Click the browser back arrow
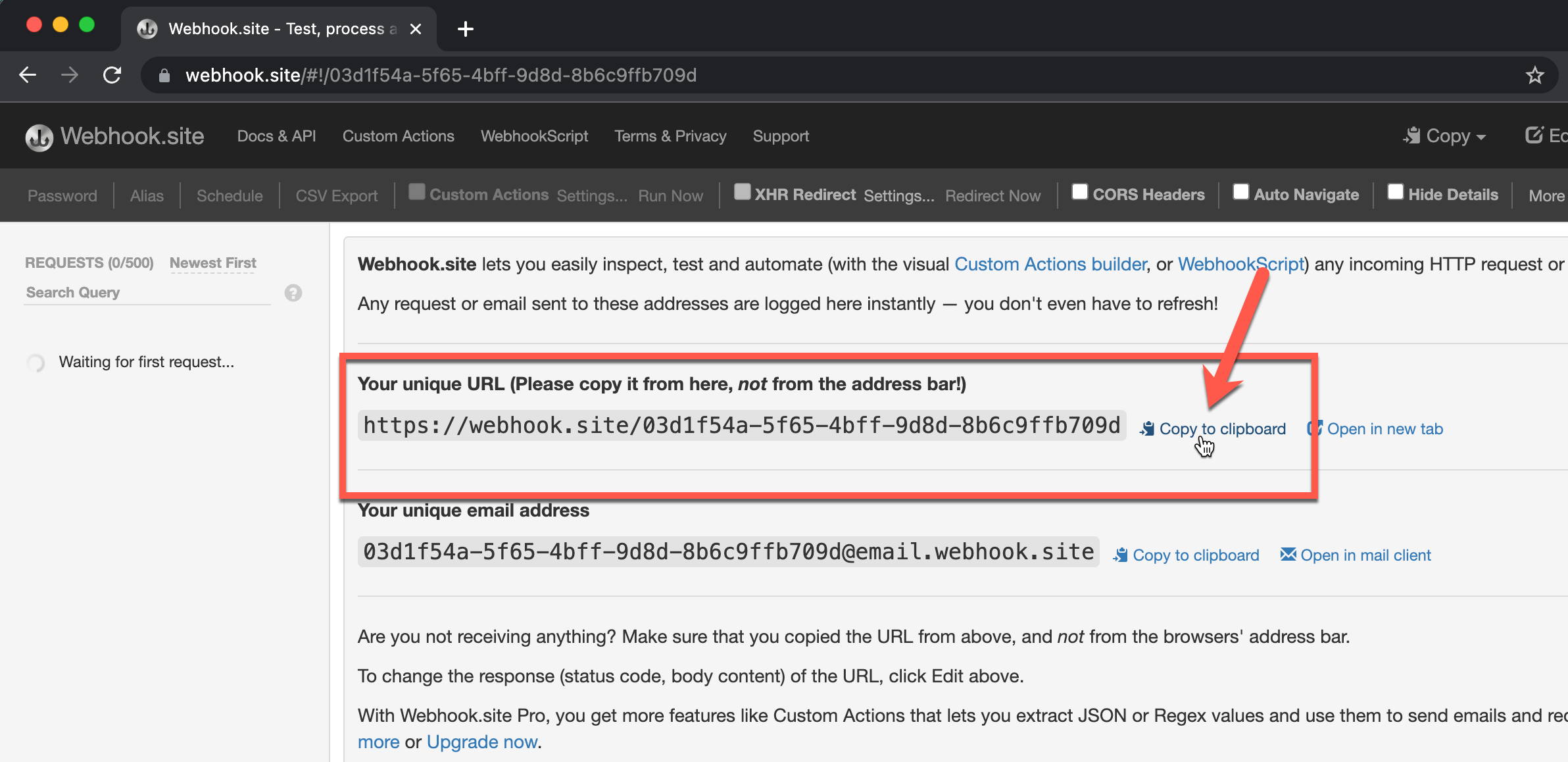This screenshot has width=1568, height=762. point(28,75)
